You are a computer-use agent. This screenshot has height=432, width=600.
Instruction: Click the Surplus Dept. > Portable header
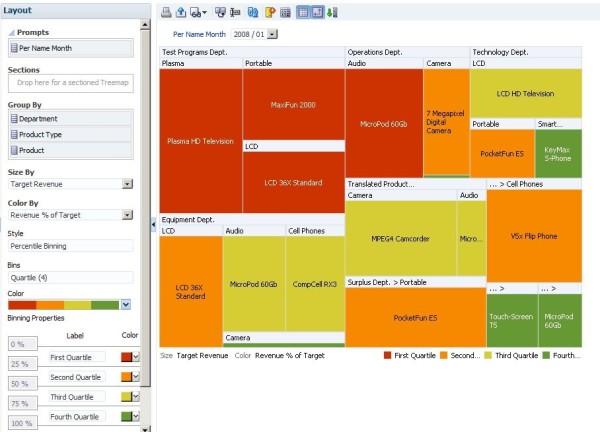click(x=416, y=282)
